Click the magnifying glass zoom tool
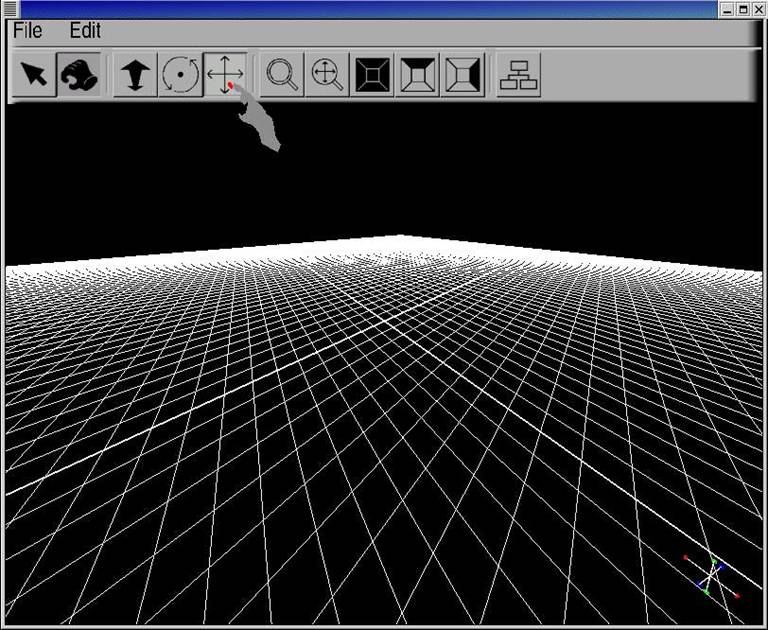768x630 pixels. [282, 74]
